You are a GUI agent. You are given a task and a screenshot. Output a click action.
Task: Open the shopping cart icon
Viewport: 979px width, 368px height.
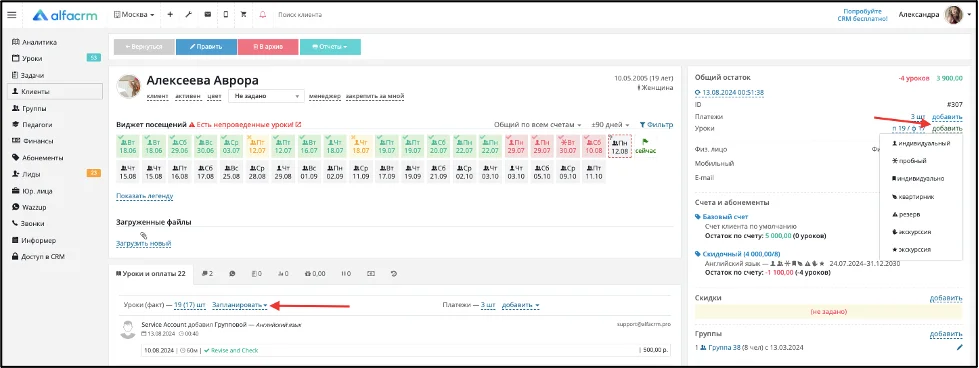[x=244, y=14]
